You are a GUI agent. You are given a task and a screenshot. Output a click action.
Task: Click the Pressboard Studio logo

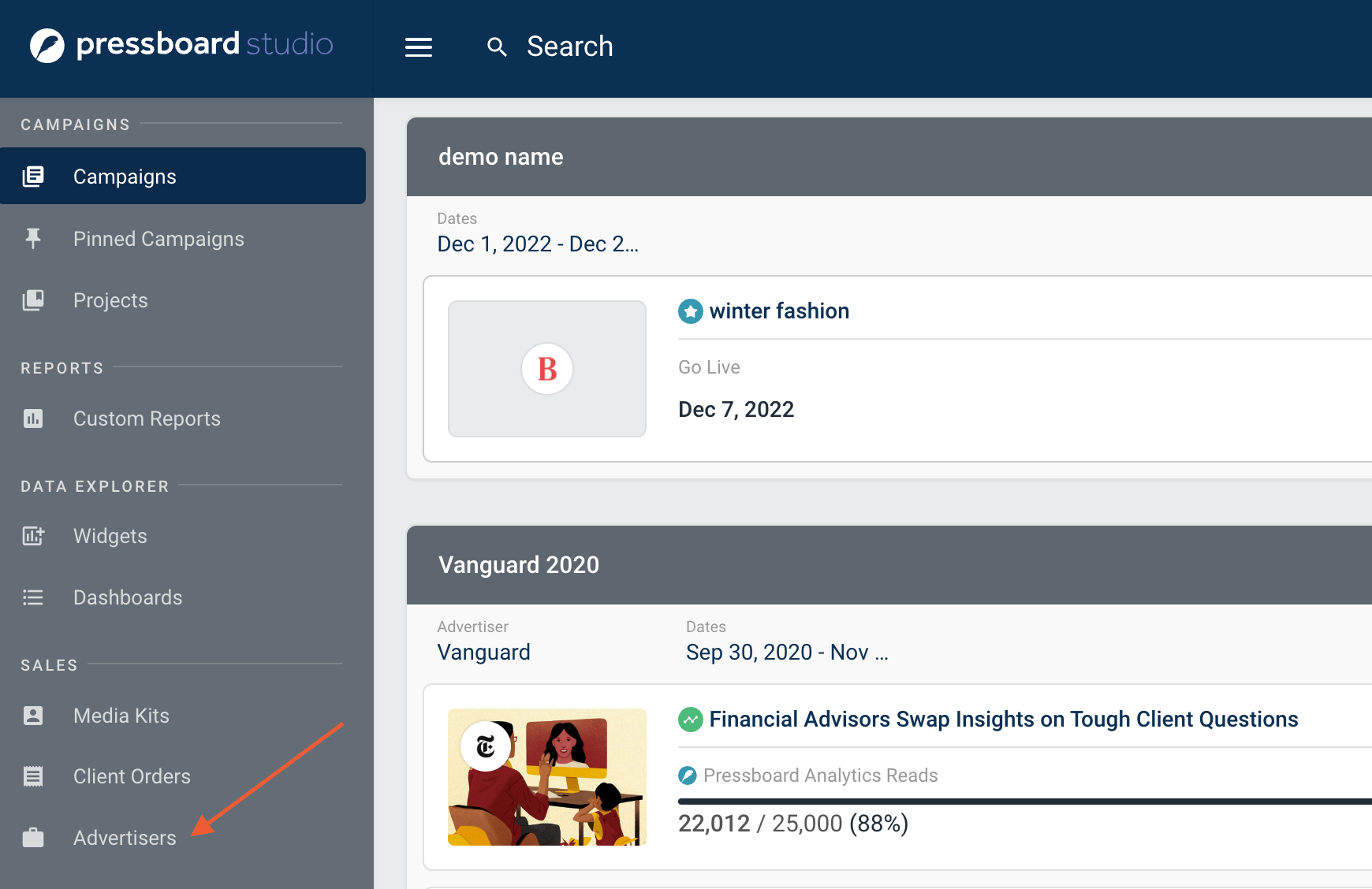click(x=181, y=45)
